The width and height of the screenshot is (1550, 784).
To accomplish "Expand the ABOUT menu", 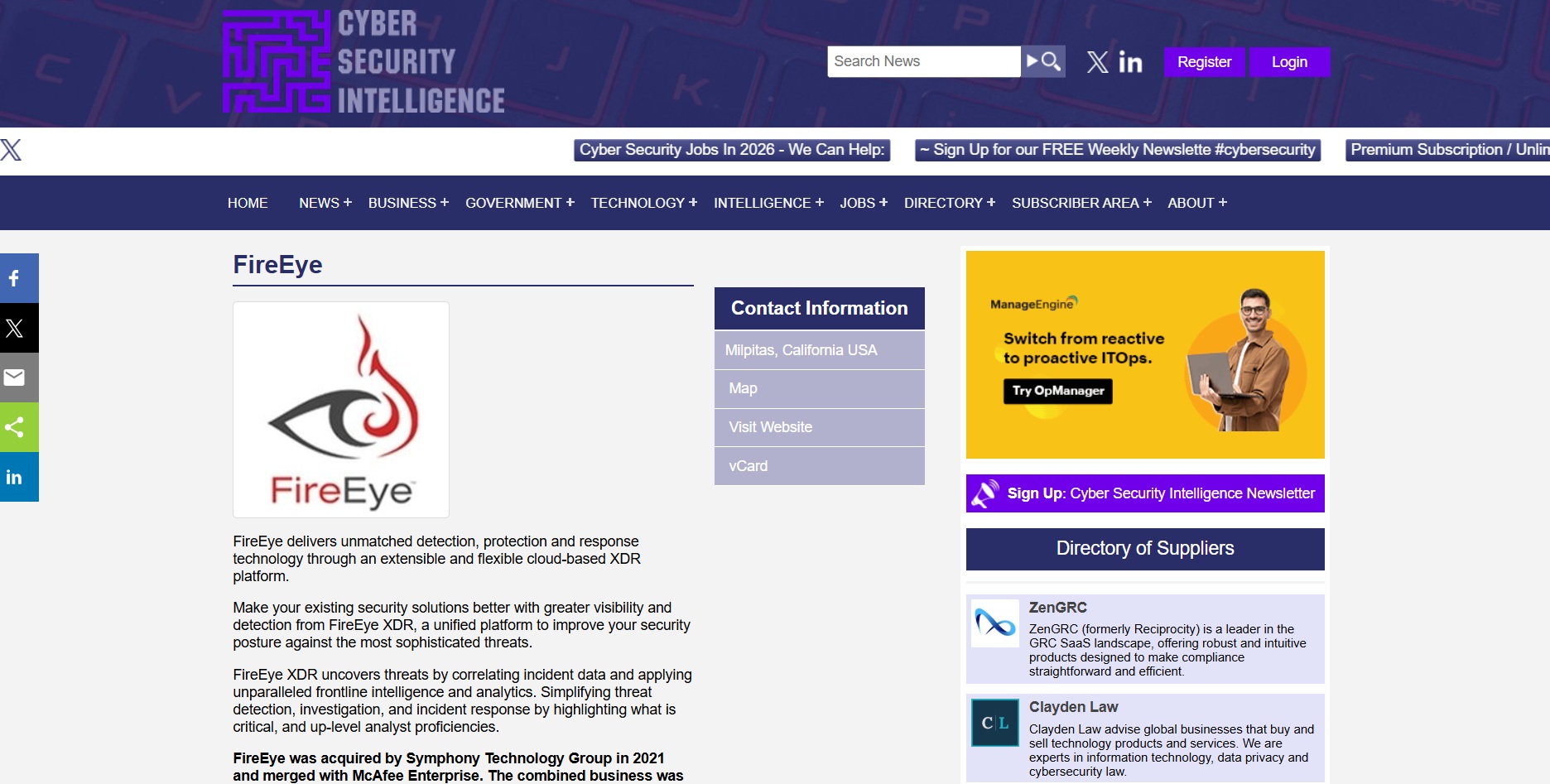I will point(1197,203).
